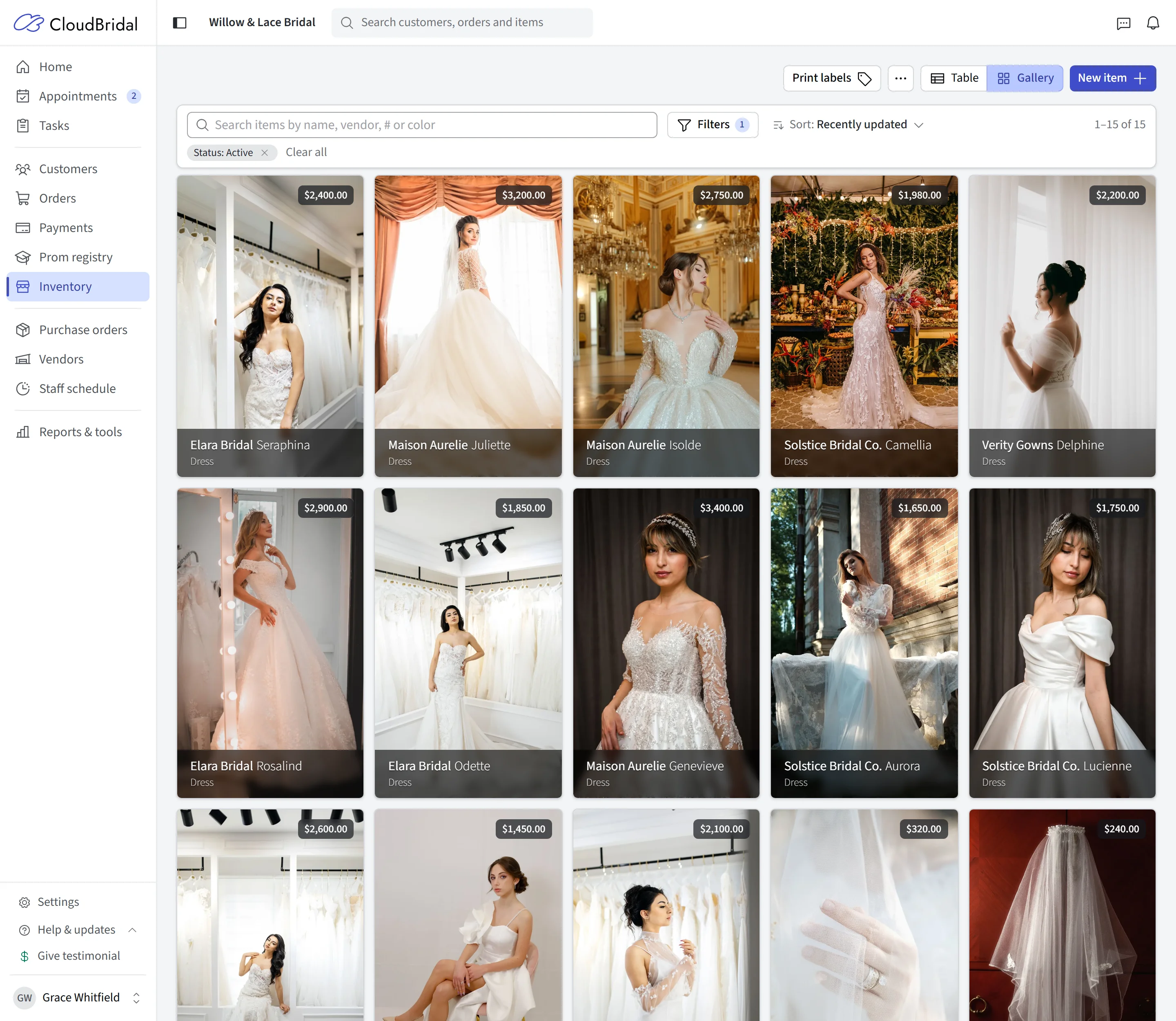Open the Filters panel

[712, 125]
